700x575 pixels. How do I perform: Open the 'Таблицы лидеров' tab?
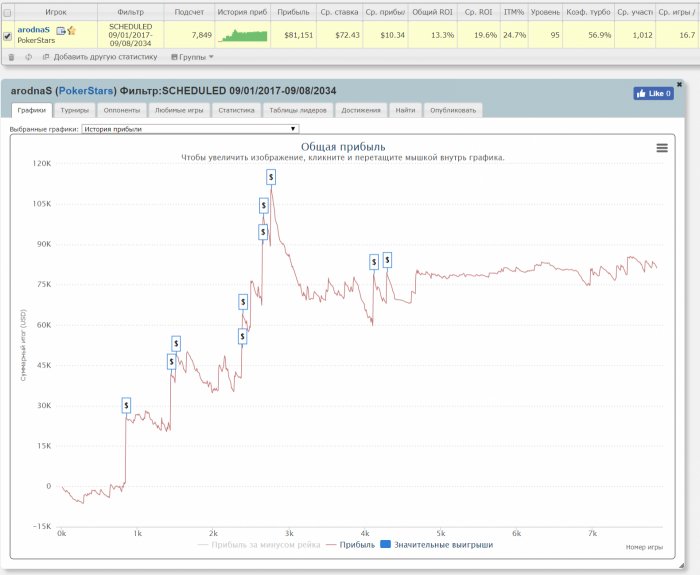(x=298, y=110)
